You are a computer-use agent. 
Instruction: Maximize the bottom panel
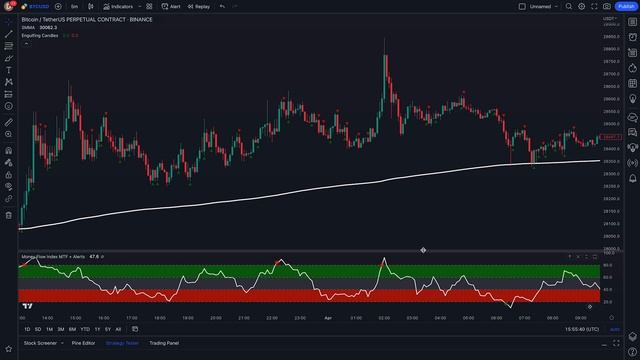point(616,343)
